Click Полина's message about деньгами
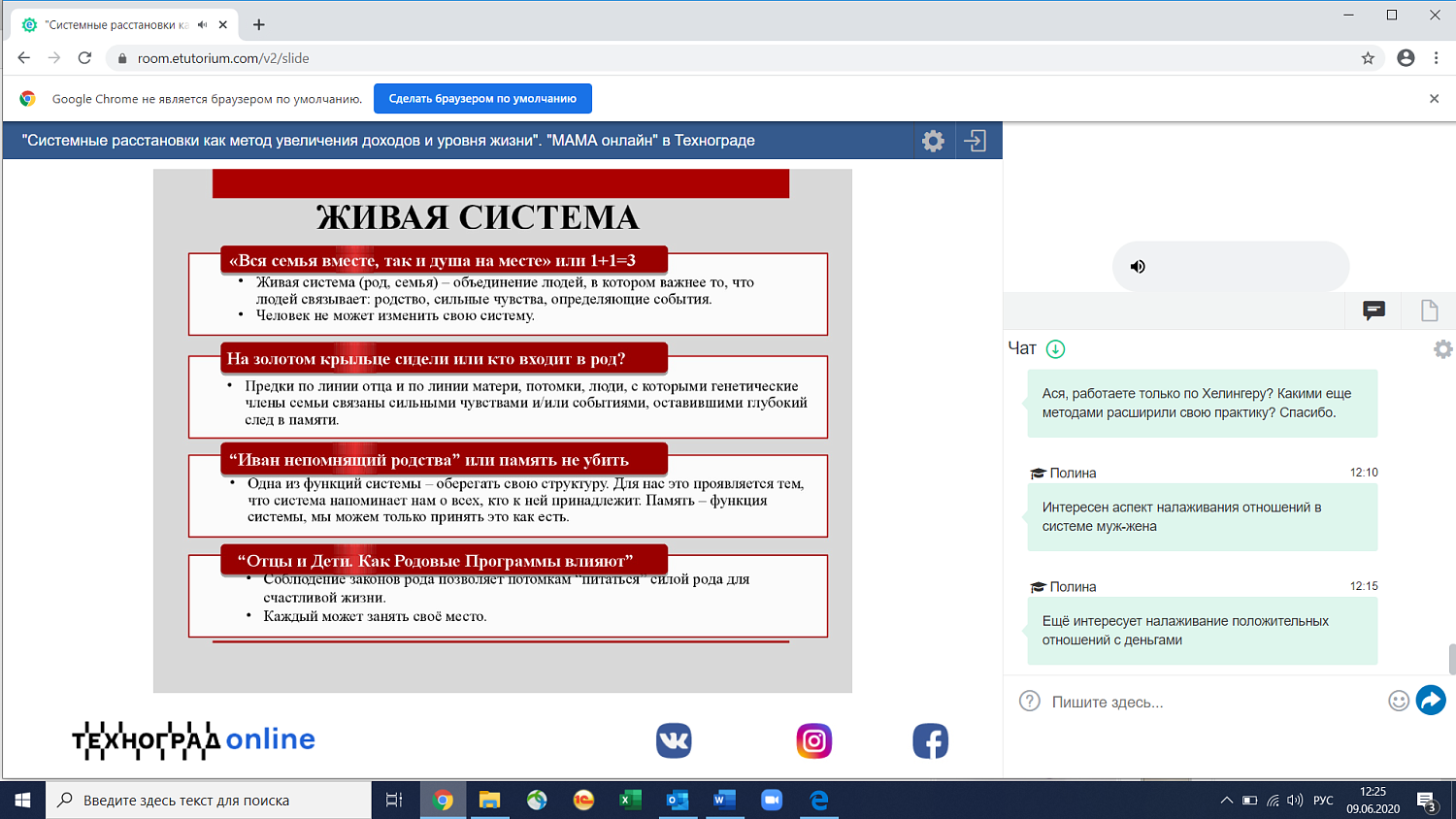 coord(1202,631)
